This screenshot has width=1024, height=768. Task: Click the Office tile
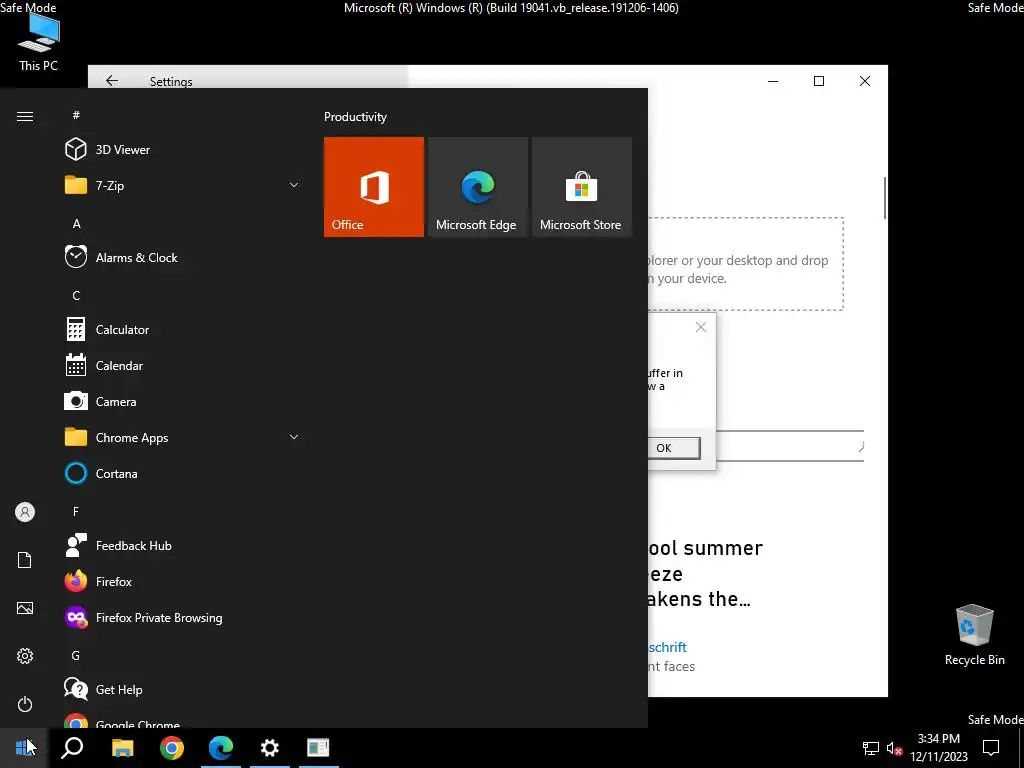point(374,187)
